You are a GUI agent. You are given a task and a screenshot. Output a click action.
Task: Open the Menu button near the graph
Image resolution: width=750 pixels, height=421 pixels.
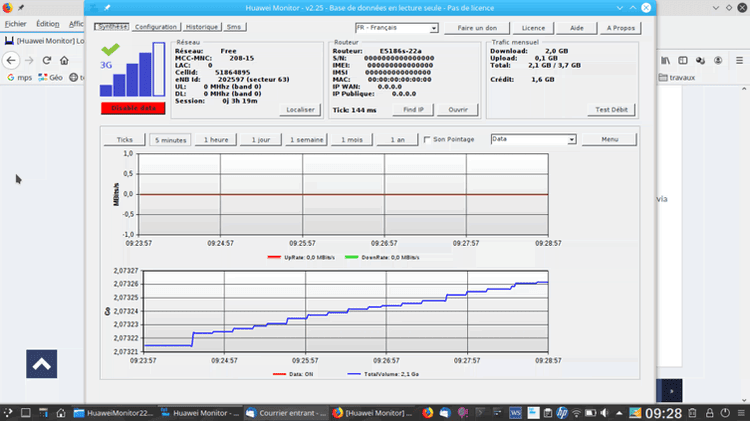click(x=610, y=140)
